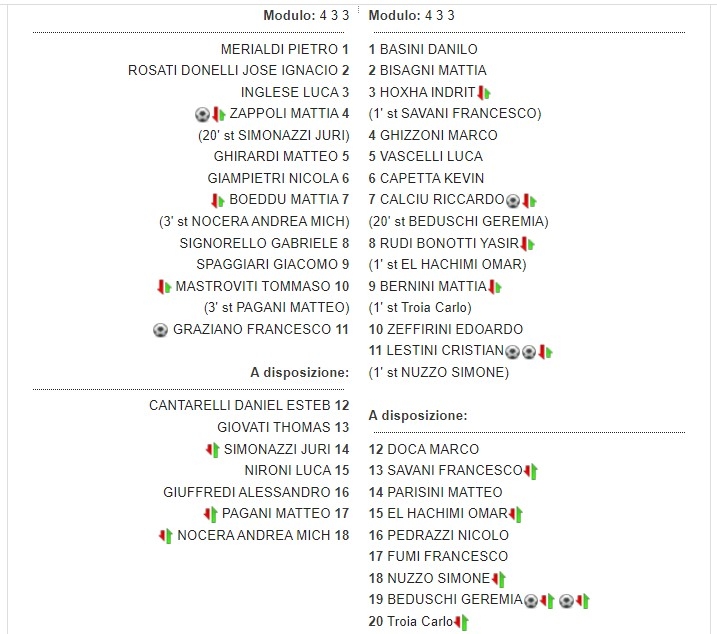Click the substitution arrow beside MASTROVITI TOMMASO

click(165, 286)
